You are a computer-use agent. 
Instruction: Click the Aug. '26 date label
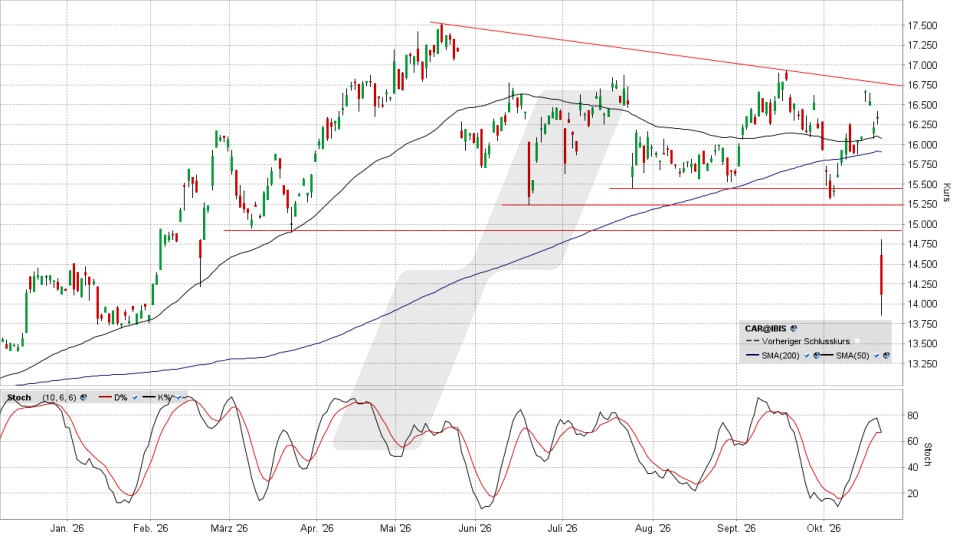pyautogui.click(x=653, y=528)
